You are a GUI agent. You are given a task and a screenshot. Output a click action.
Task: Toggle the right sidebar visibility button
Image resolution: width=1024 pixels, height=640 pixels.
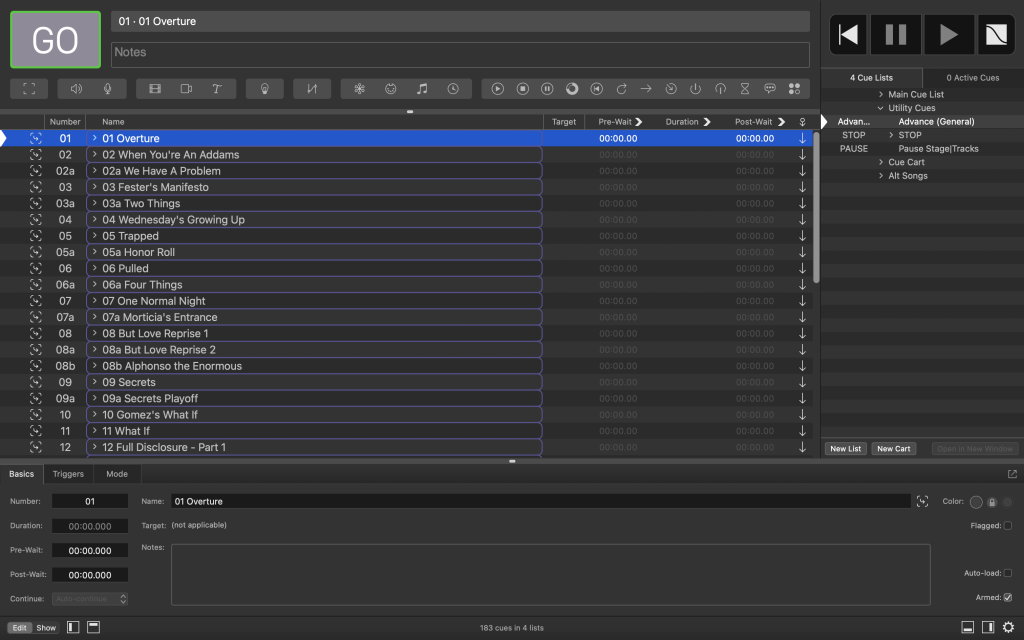pos(988,627)
